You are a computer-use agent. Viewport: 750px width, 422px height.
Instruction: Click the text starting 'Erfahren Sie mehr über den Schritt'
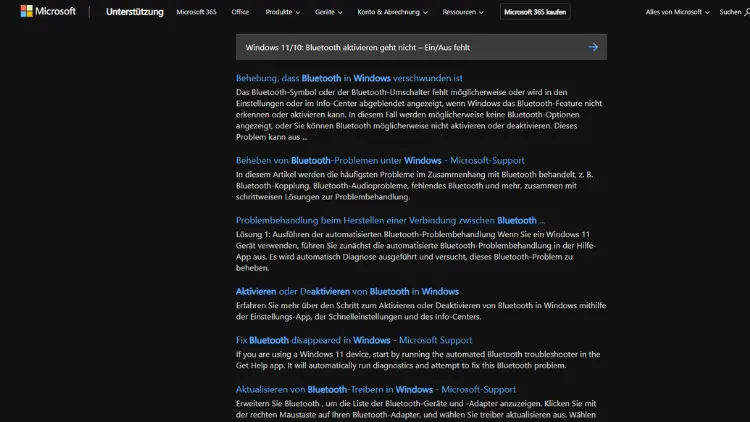pos(421,311)
